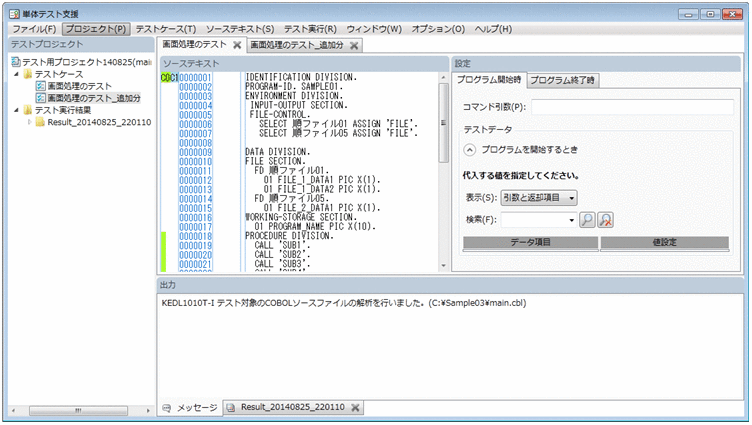
Task: Select 画面処理のテスト tree item
Action: (80, 86)
